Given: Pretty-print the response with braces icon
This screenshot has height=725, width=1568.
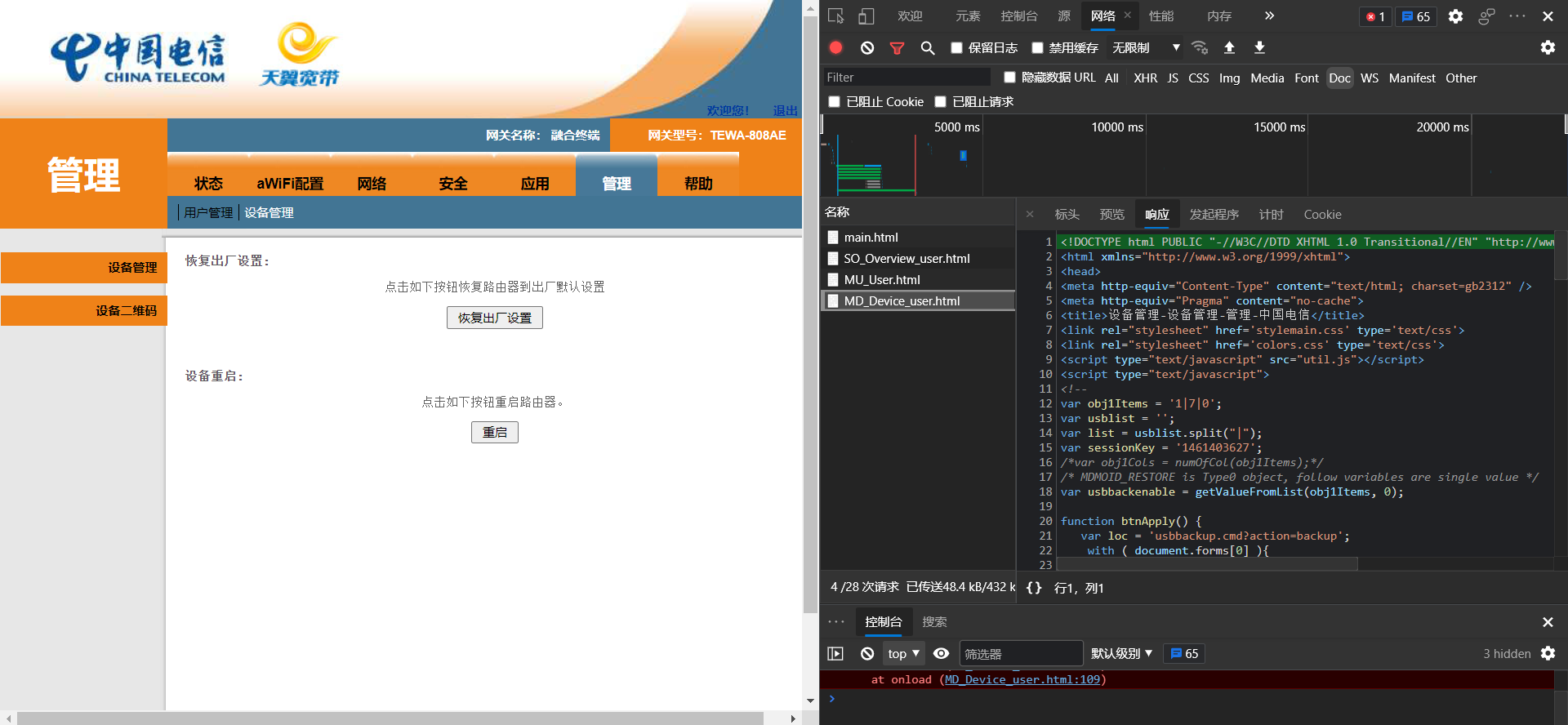Looking at the screenshot, I should [1034, 588].
